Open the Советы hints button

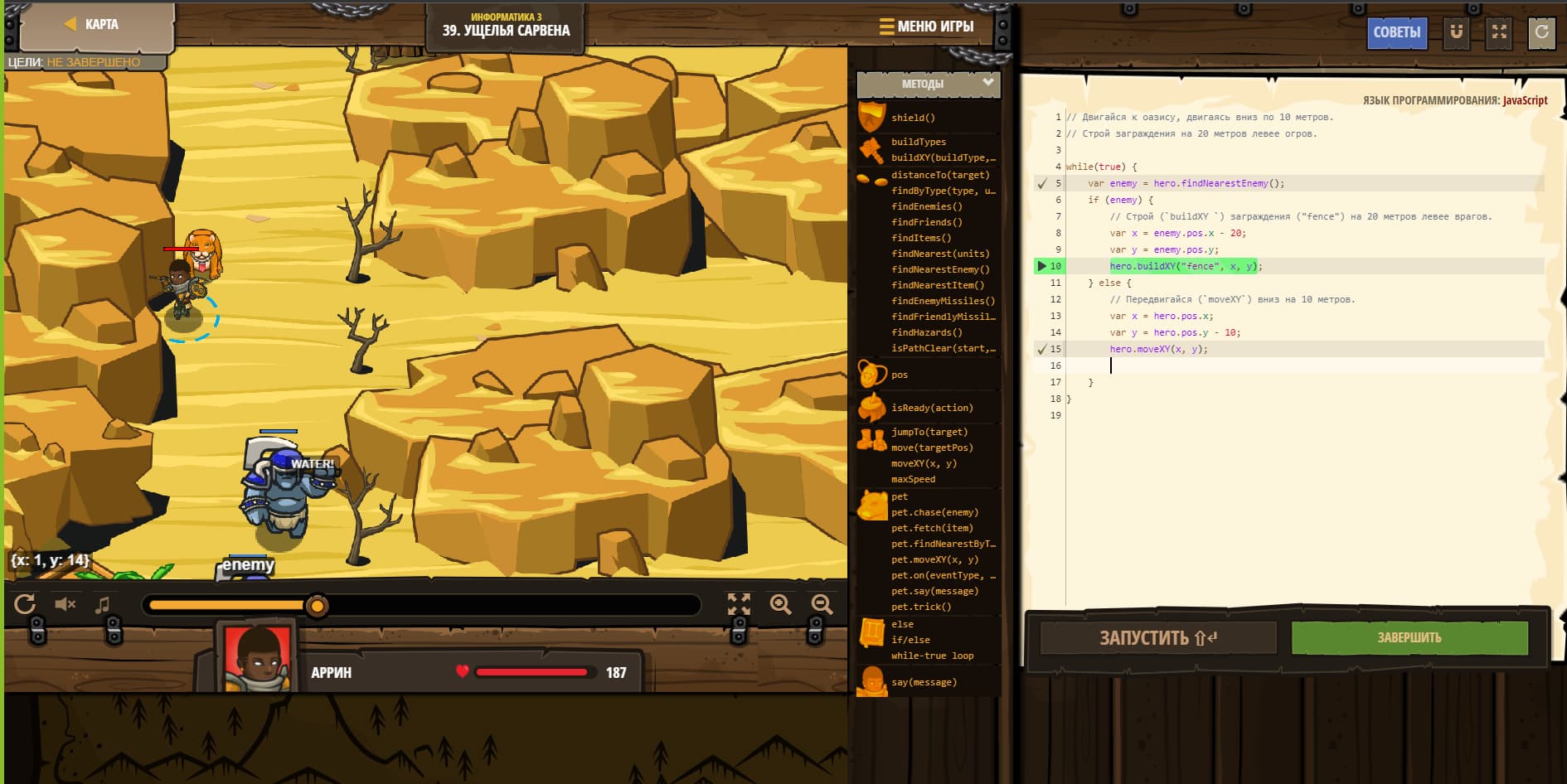pos(1397,32)
